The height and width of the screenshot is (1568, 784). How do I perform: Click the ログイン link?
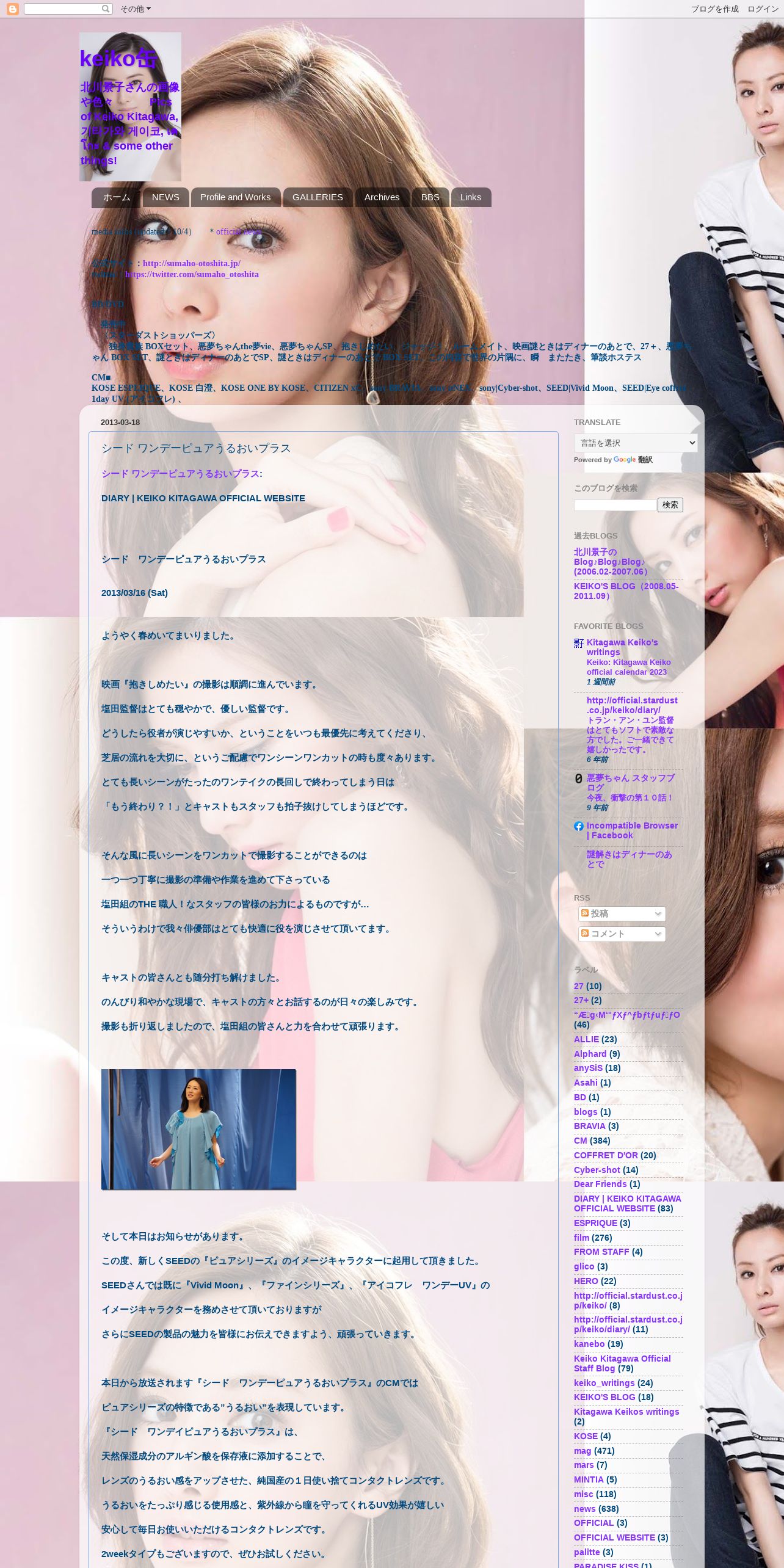pos(763,9)
